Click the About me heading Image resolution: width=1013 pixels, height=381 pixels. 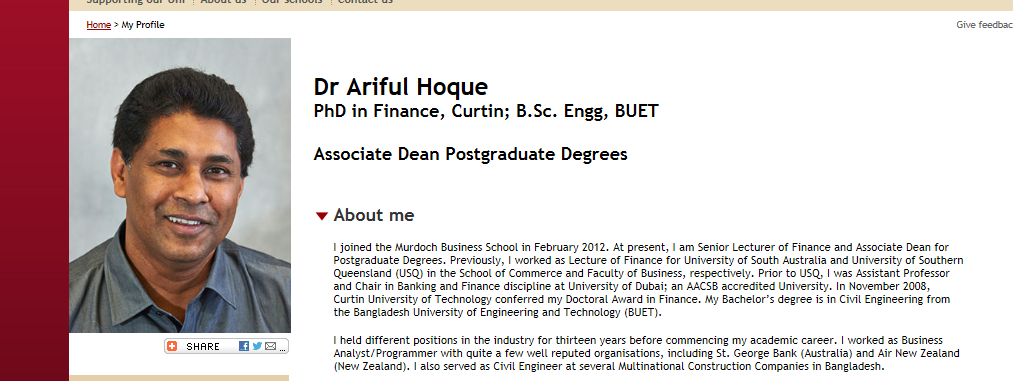click(373, 215)
